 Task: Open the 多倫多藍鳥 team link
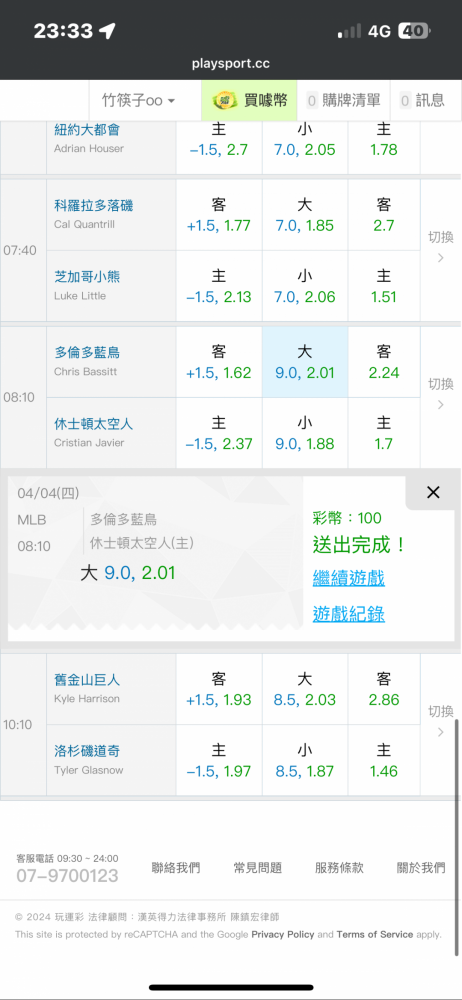pyautogui.click(x=87, y=353)
